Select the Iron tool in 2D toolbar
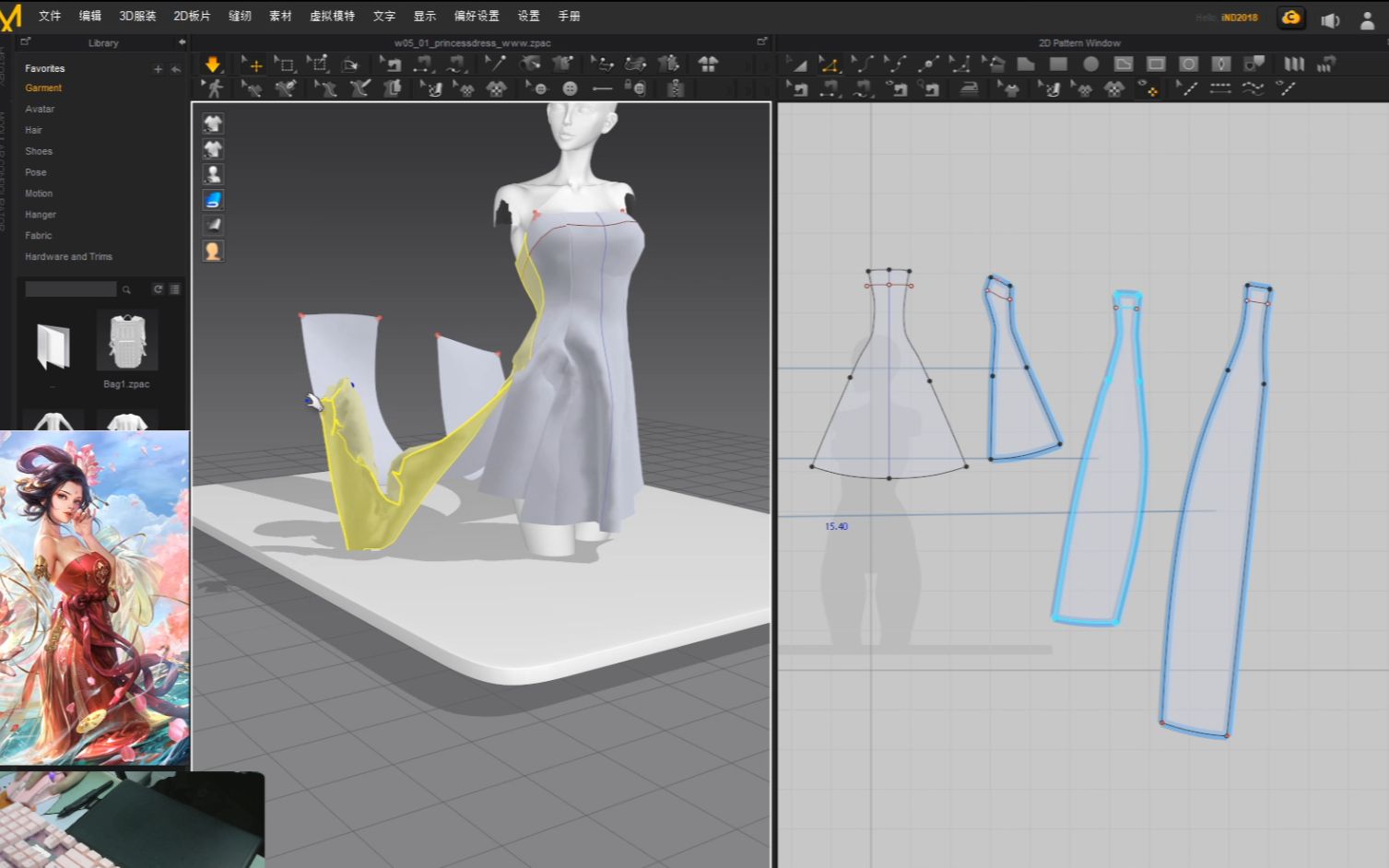This screenshot has width=1389, height=868. 970,88
